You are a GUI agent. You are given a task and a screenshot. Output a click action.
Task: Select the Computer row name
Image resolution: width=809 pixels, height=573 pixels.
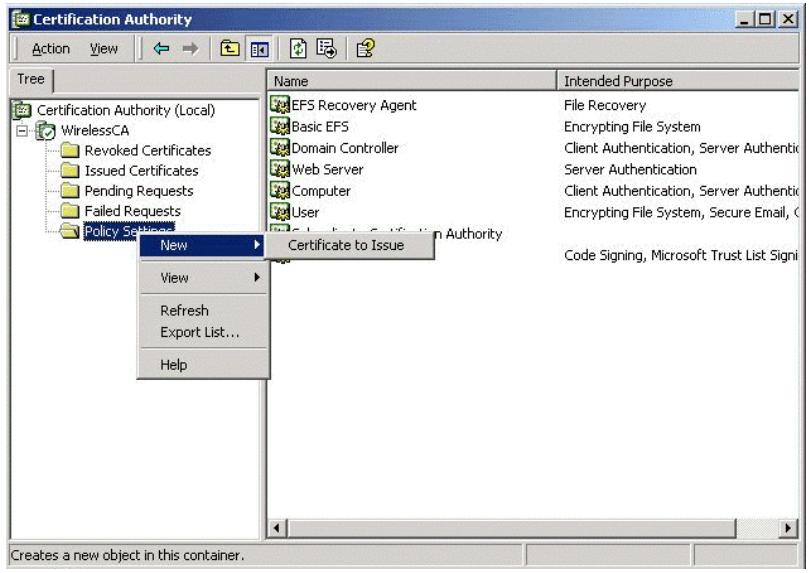pyautogui.click(x=321, y=191)
